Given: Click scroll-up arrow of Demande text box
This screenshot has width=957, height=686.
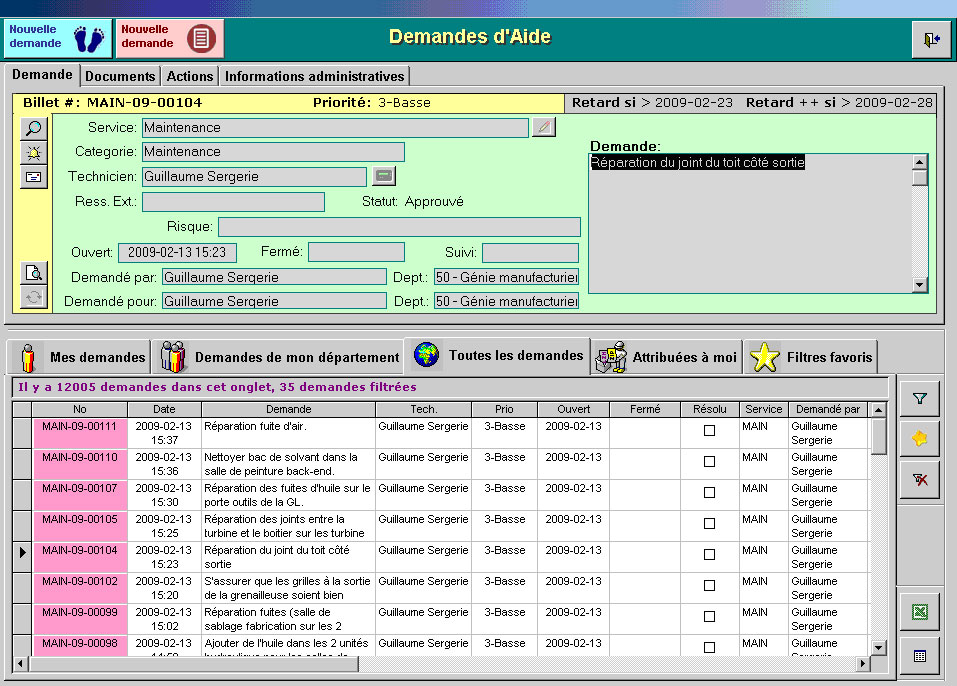Looking at the screenshot, I should point(919,162).
